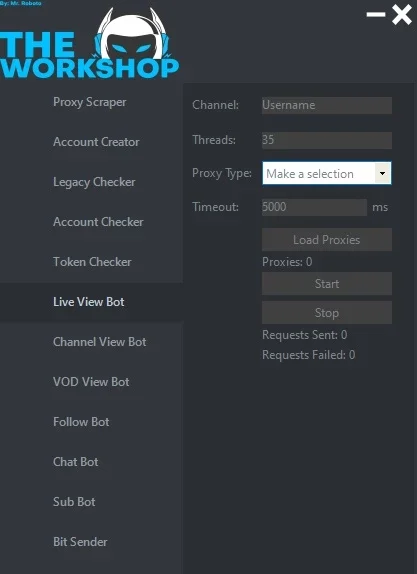Minimize the Workshop window

(376, 15)
